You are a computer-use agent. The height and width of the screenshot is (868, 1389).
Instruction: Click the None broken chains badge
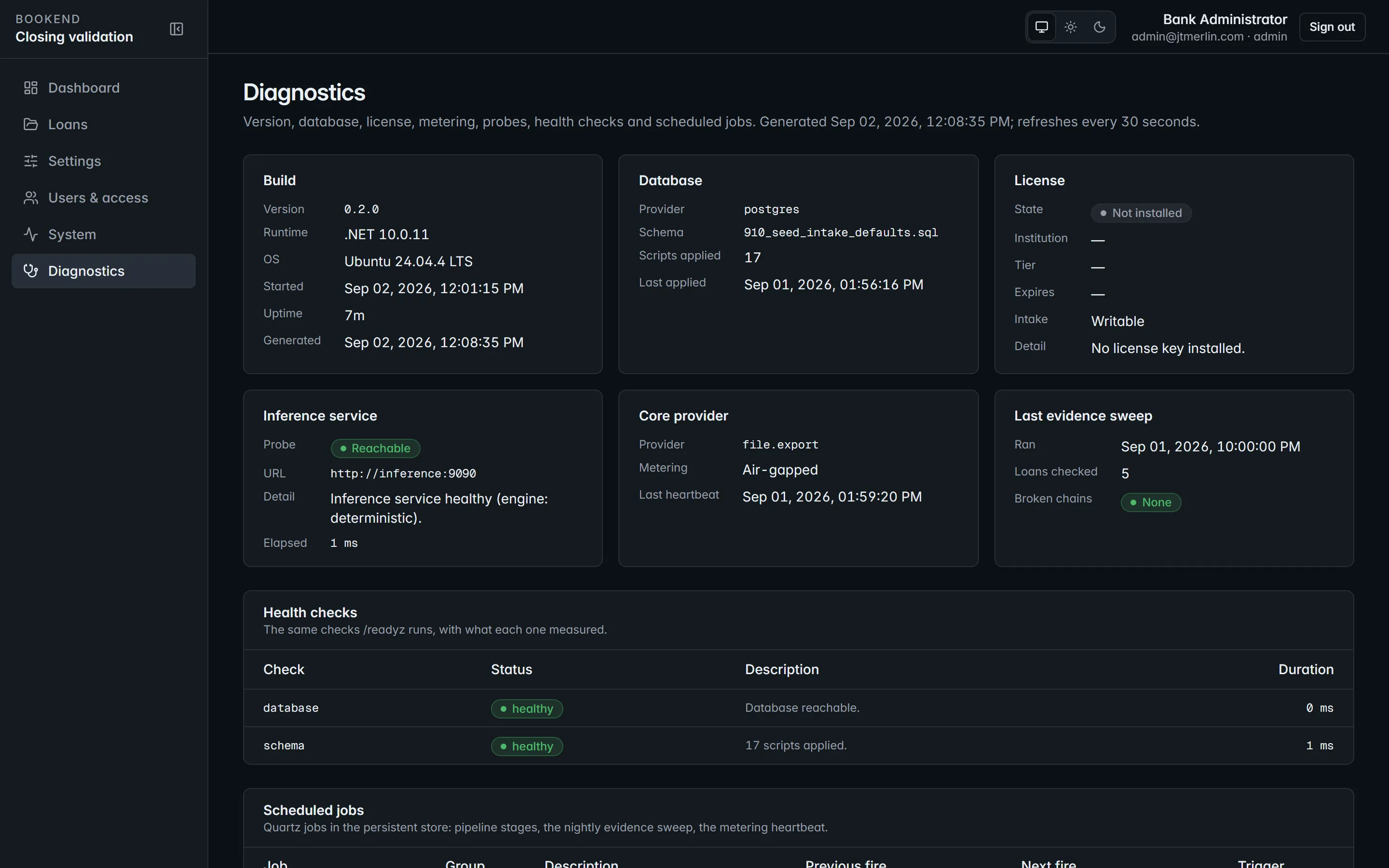(x=1151, y=502)
